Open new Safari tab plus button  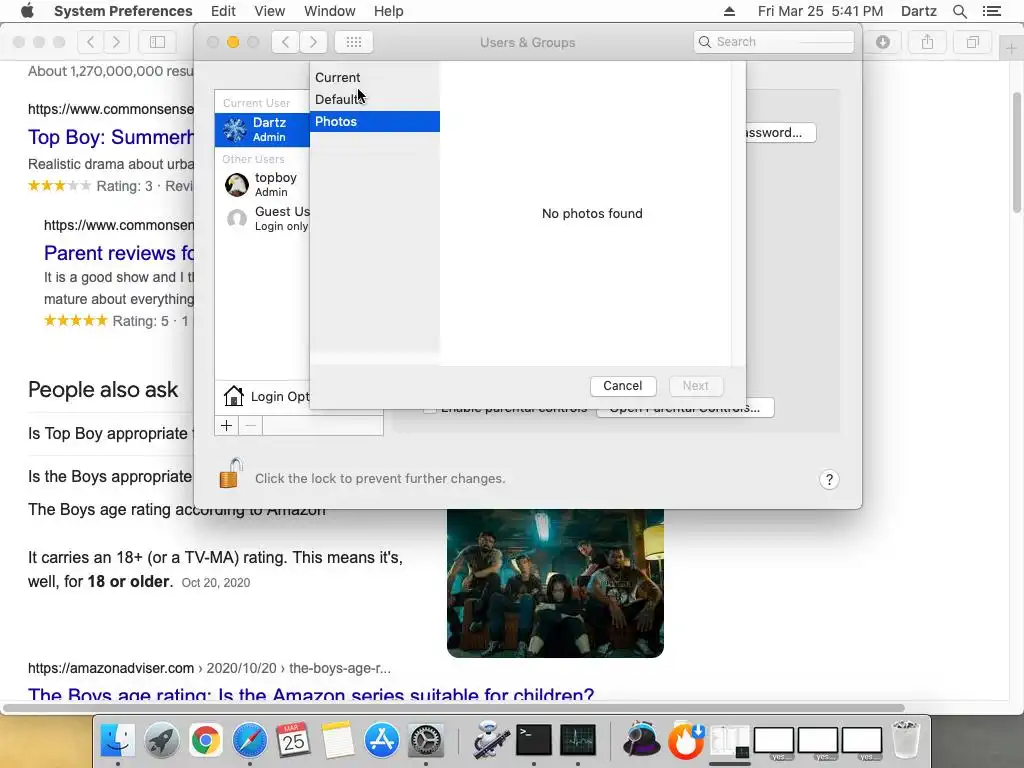click(x=1010, y=48)
